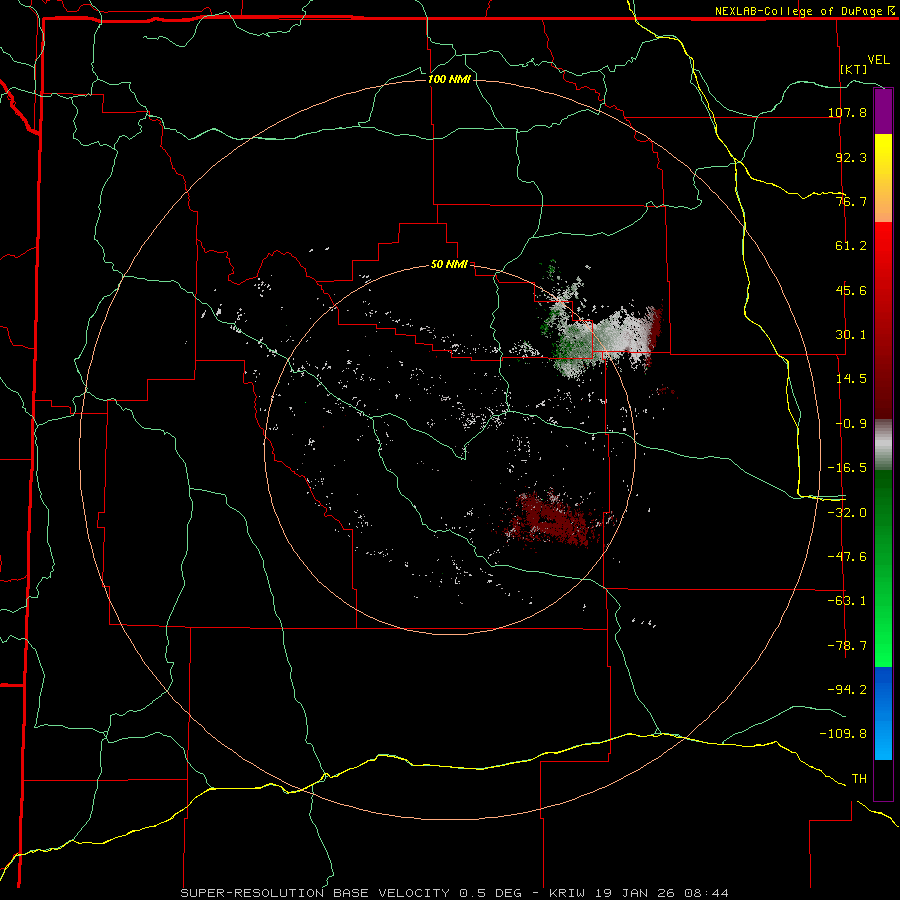Click the 100 NMI range ring label
The height and width of the screenshot is (900, 900).
(449, 79)
